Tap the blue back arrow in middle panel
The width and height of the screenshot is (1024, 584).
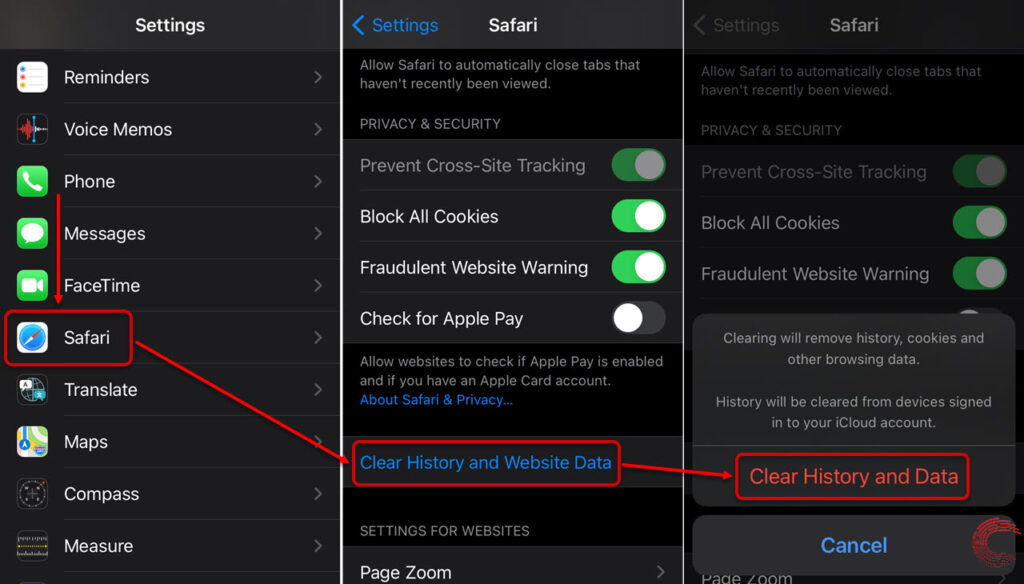coord(358,25)
